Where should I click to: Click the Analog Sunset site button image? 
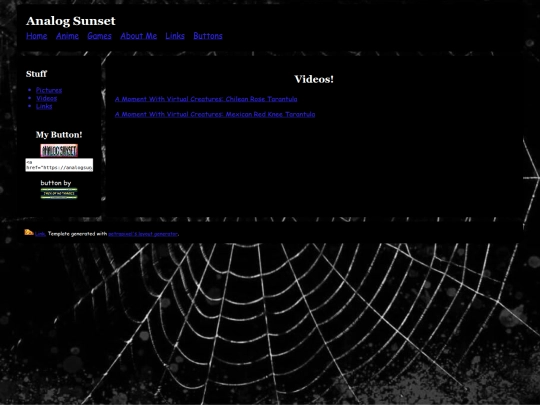(59, 150)
